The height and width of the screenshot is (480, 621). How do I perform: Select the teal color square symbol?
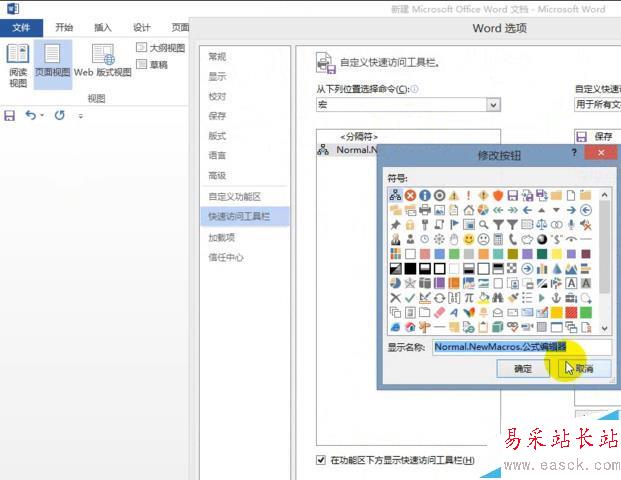498,254
